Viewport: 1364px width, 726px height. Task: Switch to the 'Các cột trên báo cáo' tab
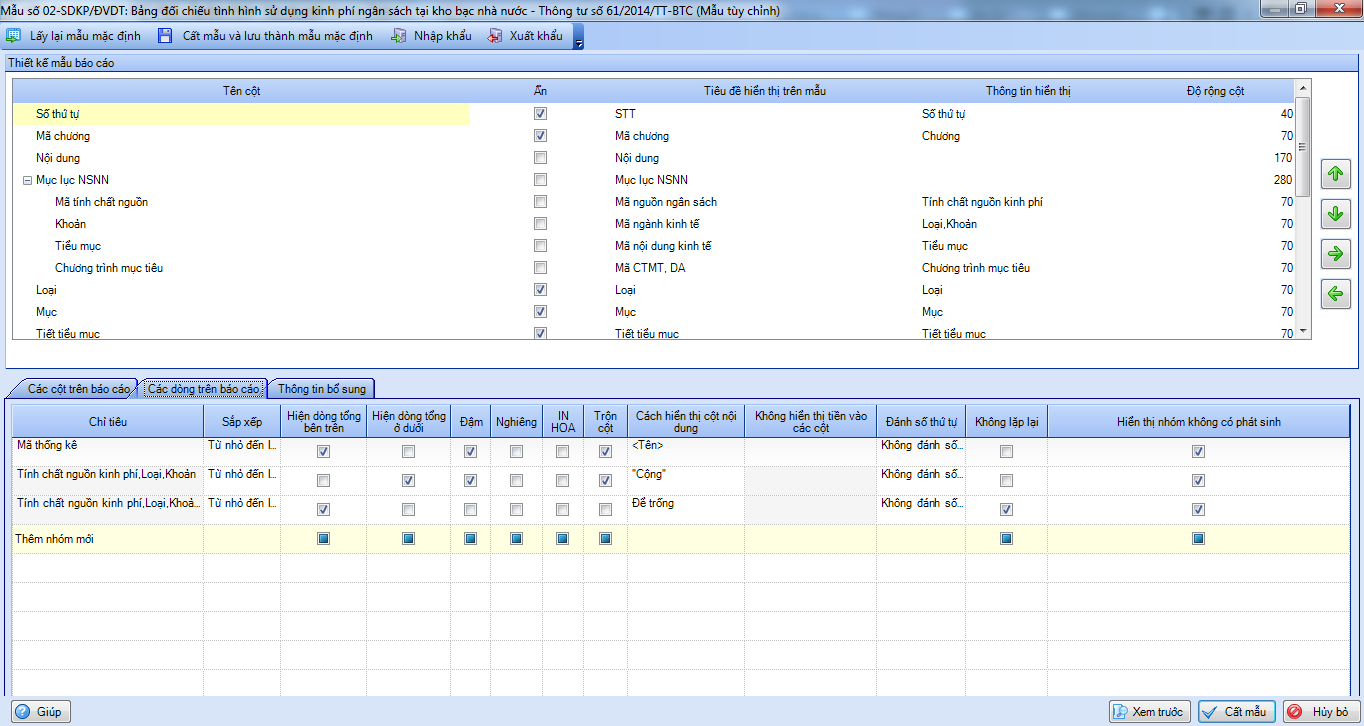click(x=78, y=389)
